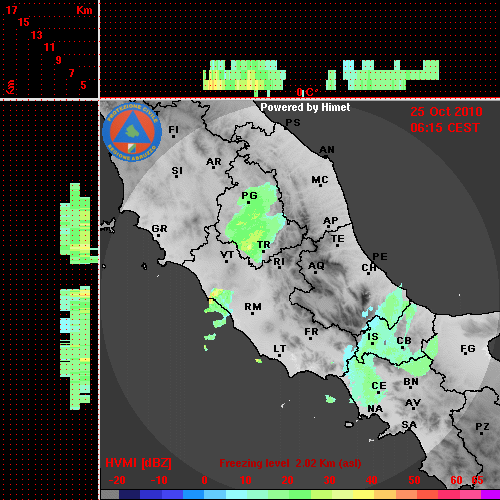
Task: Click the AR city label on map
Action: (214, 162)
